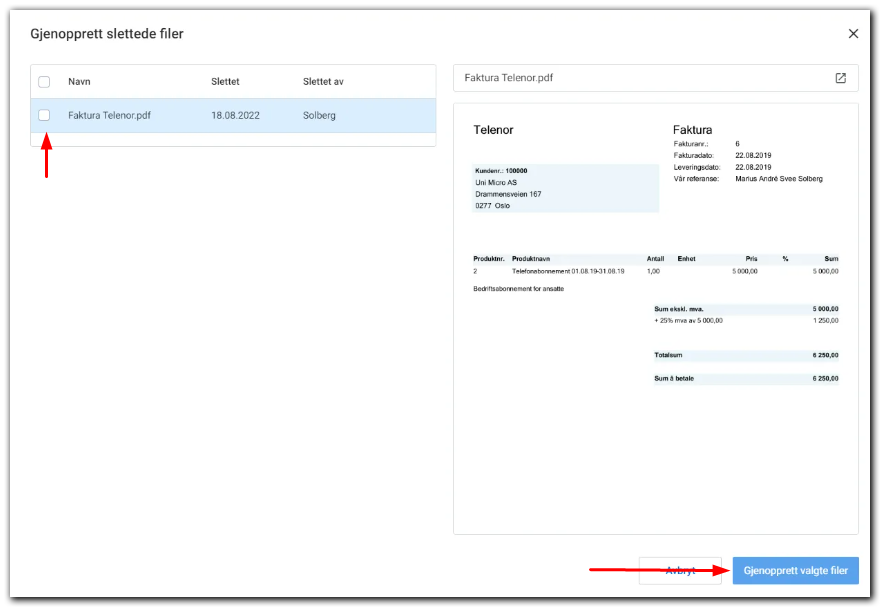Click the Telenor heading in invoice preview

[493, 130]
